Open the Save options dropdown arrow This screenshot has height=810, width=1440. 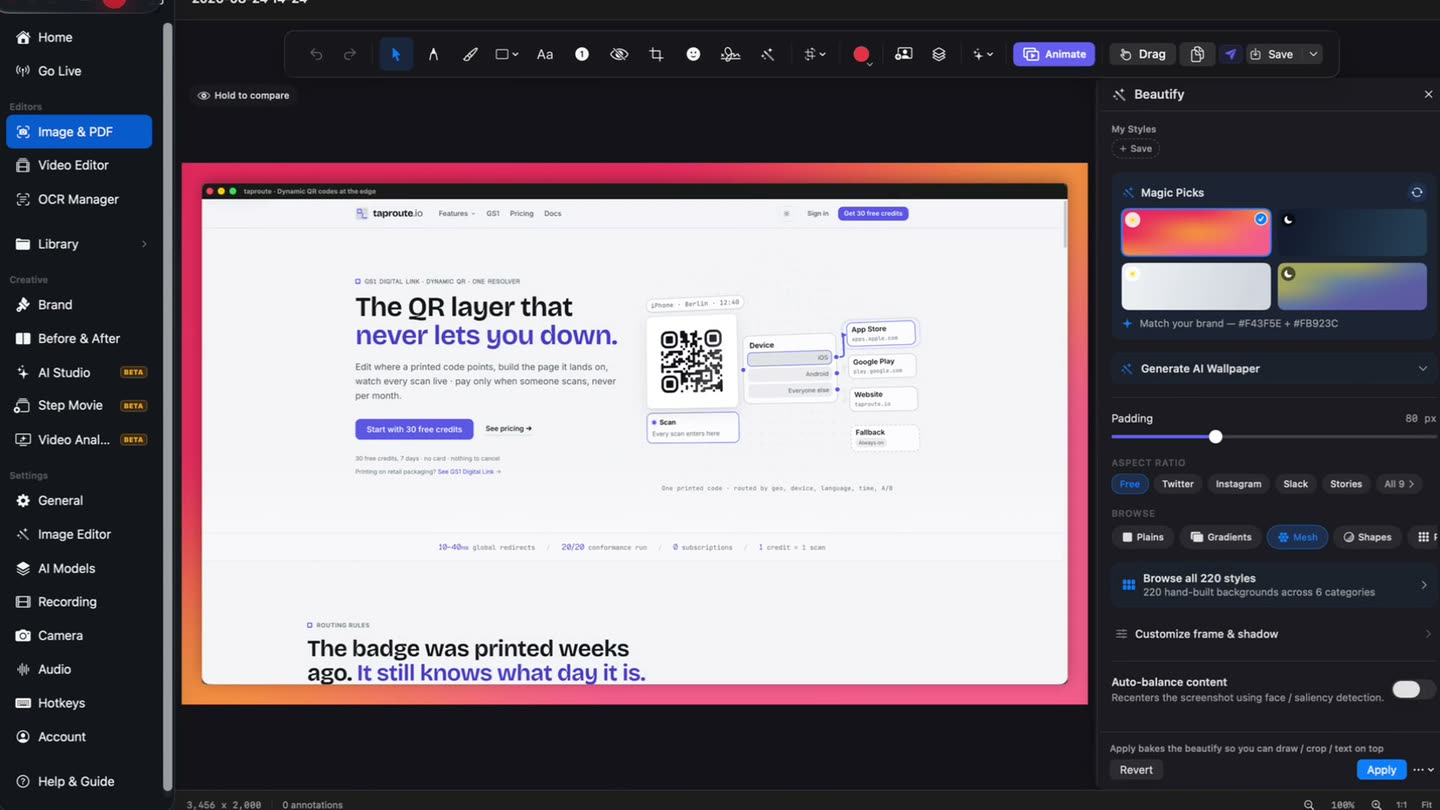coord(1313,54)
